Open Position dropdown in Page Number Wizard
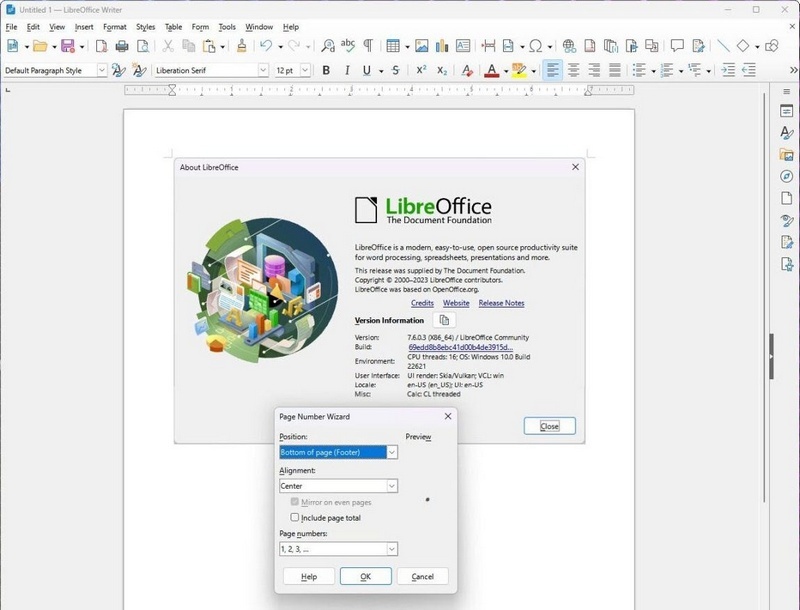The image size is (800, 610). click(392, 452)
